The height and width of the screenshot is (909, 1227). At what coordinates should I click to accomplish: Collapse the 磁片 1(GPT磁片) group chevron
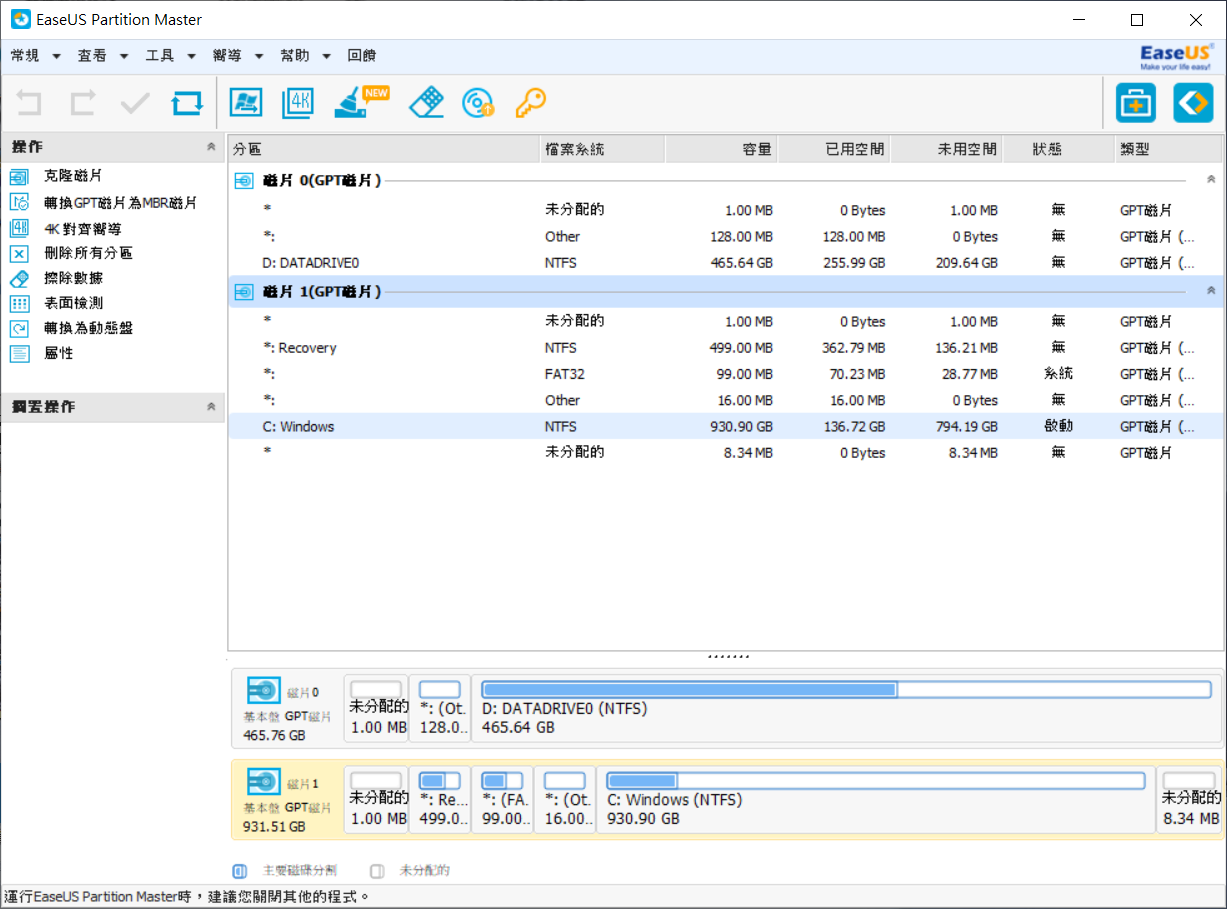tap(1211, 291)
